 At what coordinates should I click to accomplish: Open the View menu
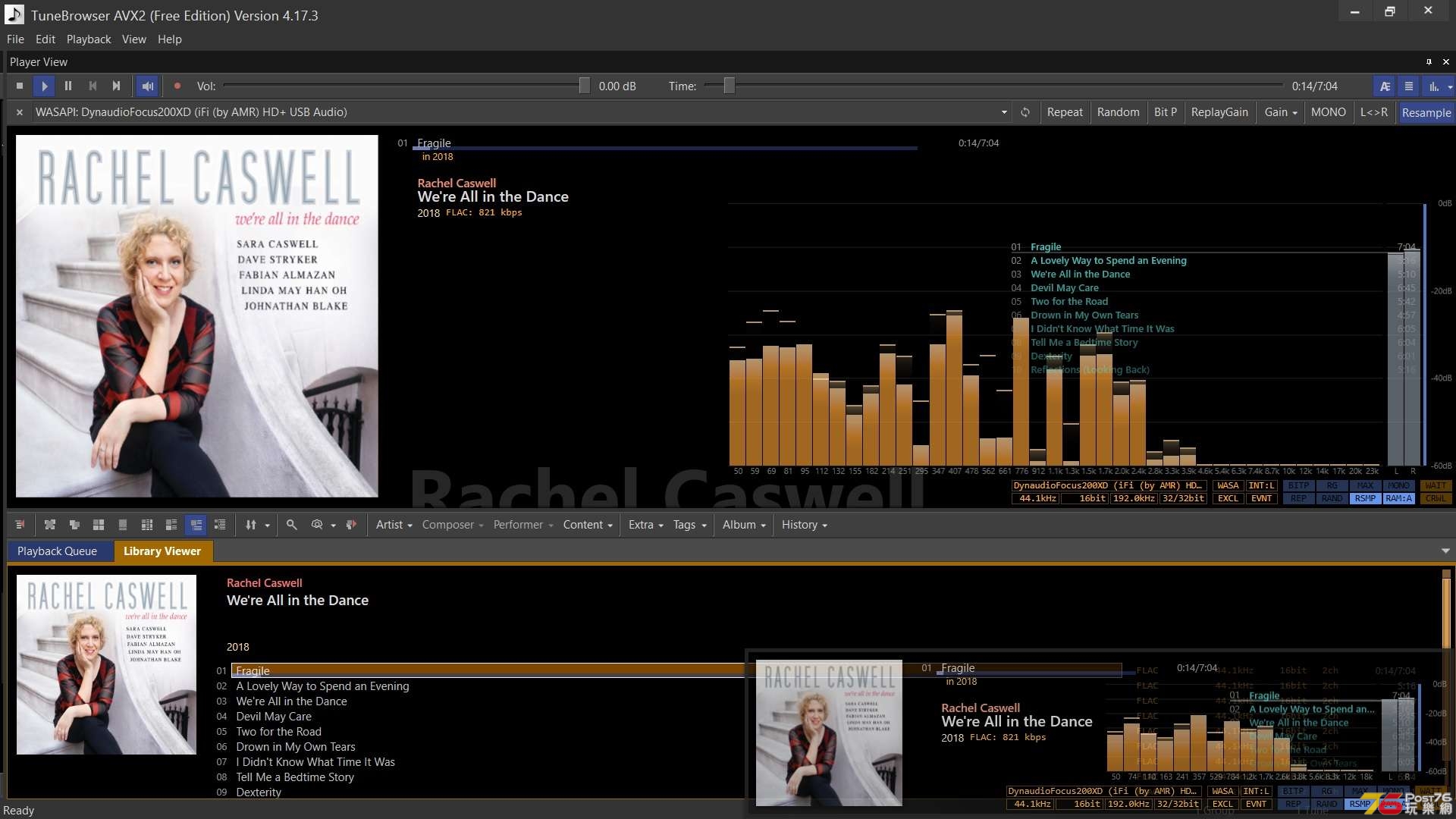(x=134, y=39)
